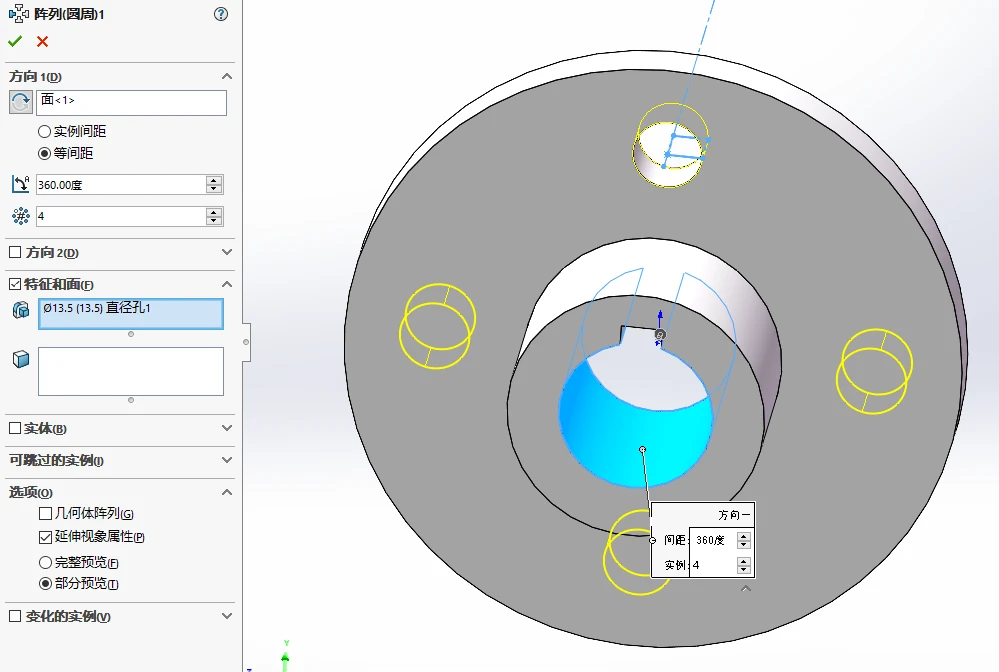Viewport: 999px width, 672px height.
Task: Cancel pattern with red X
Action: coord(43,41)
